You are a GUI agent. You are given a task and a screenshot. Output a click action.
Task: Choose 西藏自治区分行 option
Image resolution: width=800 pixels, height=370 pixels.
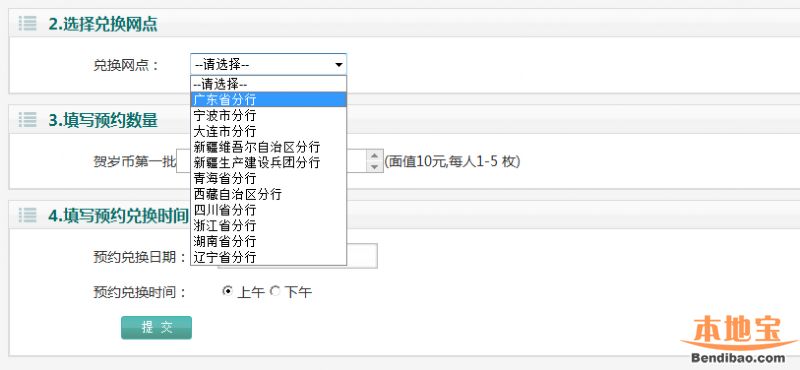268,194
